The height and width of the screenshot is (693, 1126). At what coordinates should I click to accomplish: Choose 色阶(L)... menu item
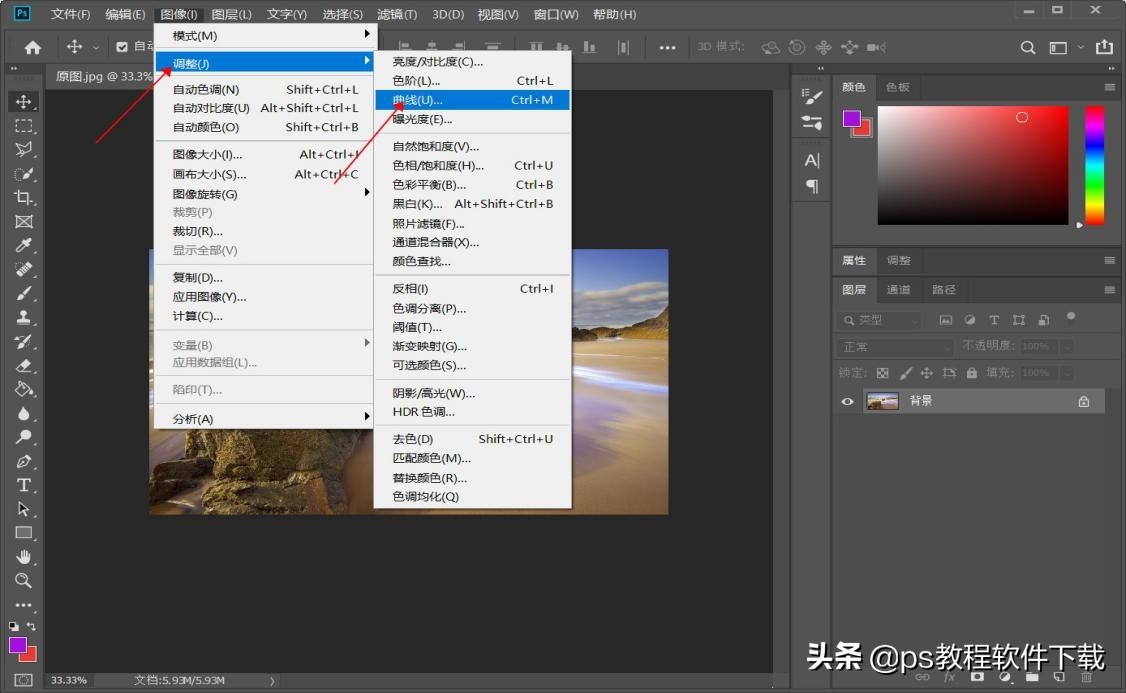[x=473, y=80]
